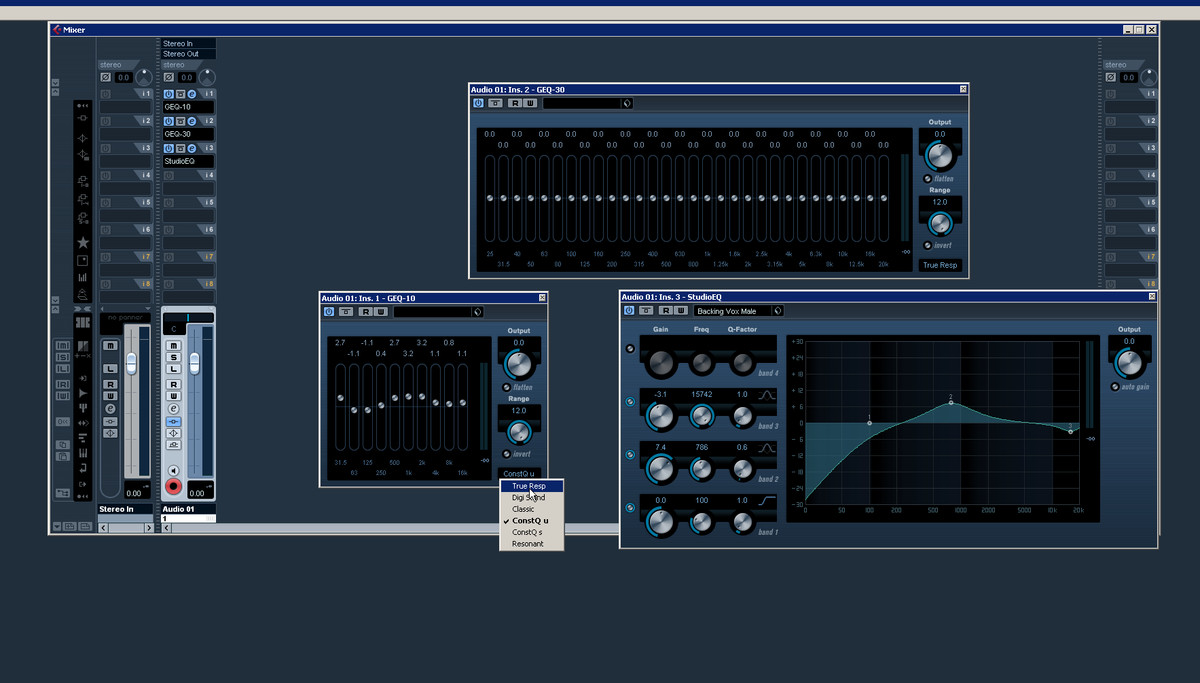The height and width of the screenshot is (683, 1200).
Task: Deactivate StudioEQ band 2
Action: click(629, 455)
